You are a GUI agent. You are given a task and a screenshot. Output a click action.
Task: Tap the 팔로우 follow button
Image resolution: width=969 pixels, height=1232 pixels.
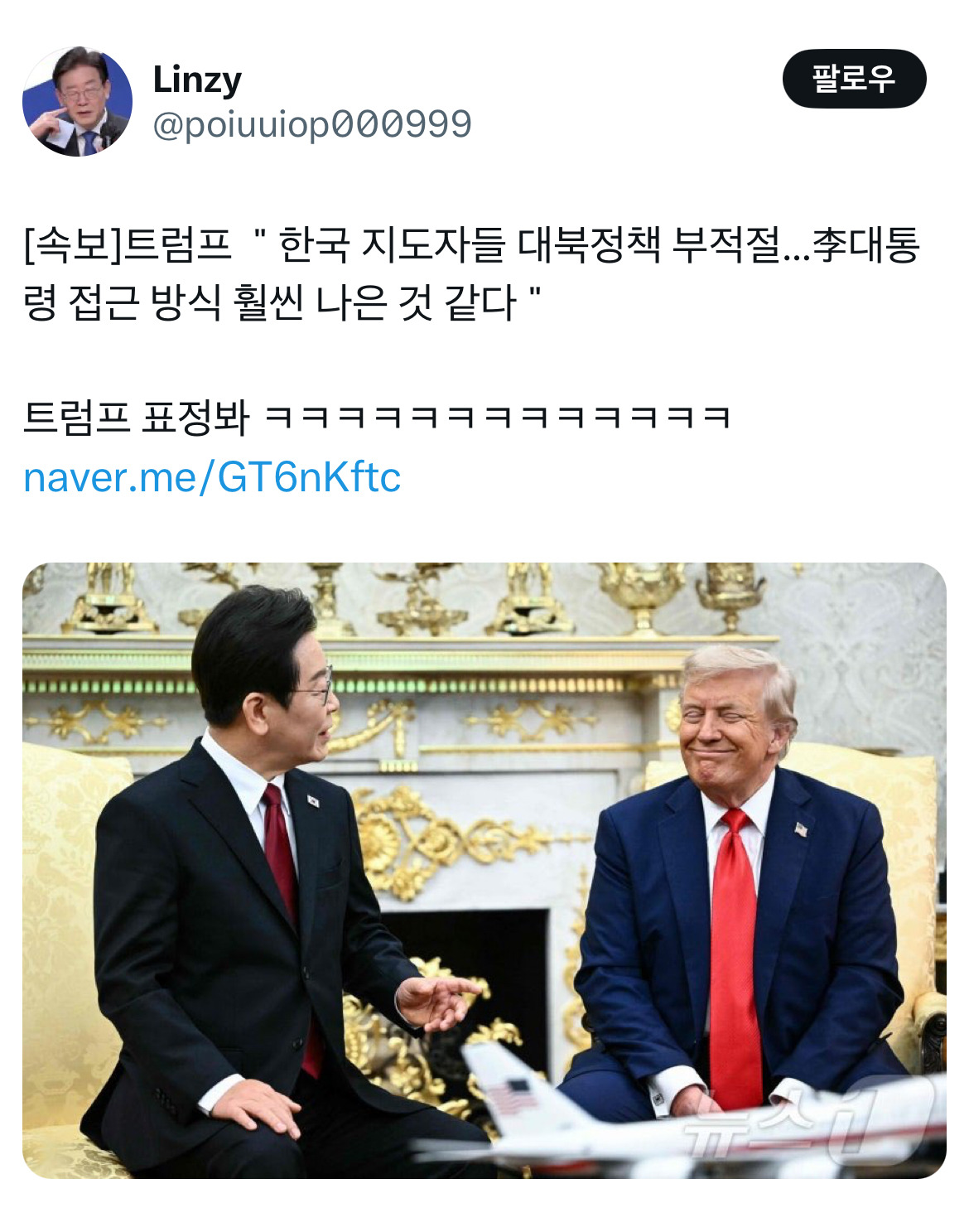[854, 79]
